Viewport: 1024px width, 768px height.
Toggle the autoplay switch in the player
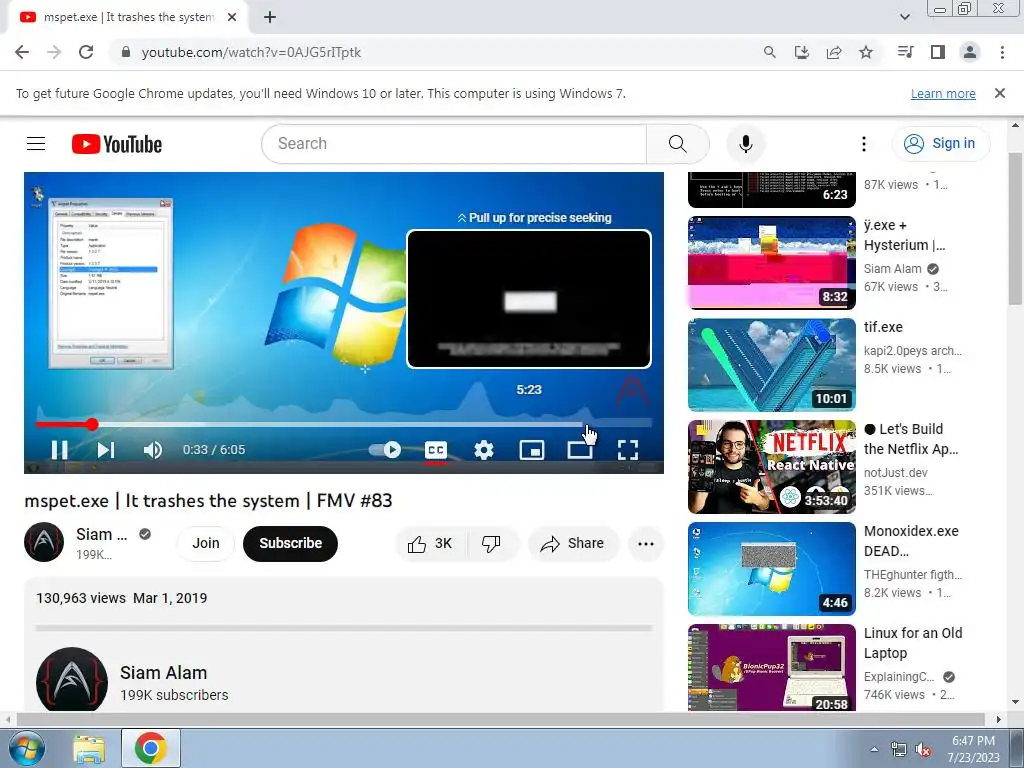(385, 450)
